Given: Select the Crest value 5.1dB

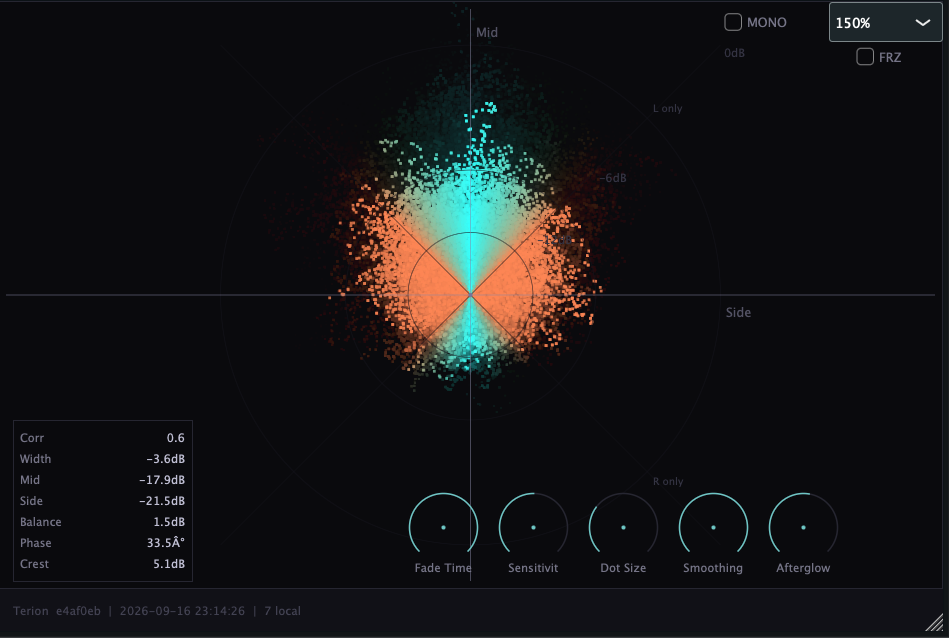Looking at the screenshot, I should (169, 564).
